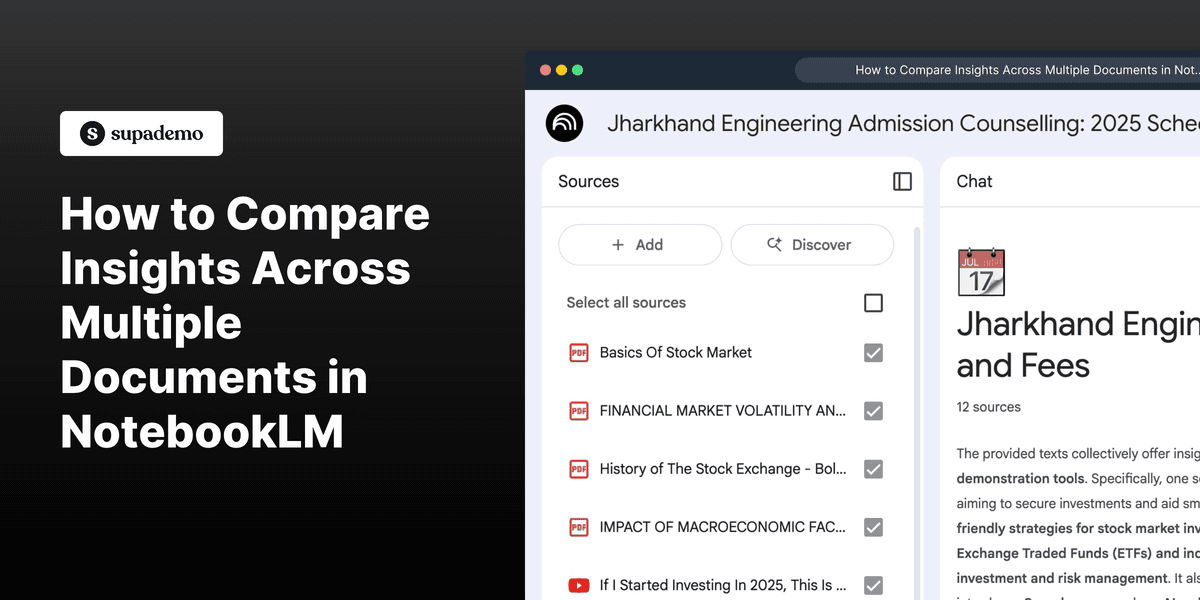
Task: Collapse the Sources panel
Action: (901, 181)
